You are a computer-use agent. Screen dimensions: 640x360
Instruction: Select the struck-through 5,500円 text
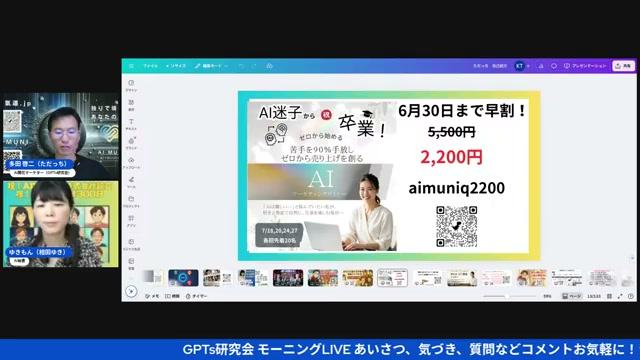coord(451,132)
